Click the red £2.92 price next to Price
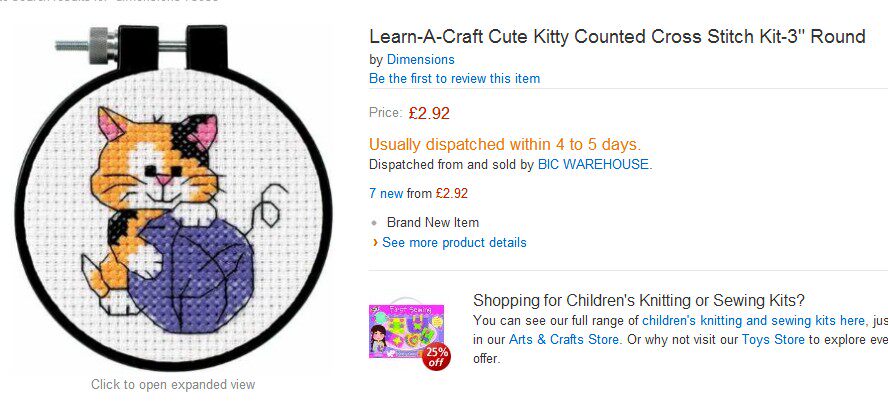The image size is (888, 409). pos(429,113)
